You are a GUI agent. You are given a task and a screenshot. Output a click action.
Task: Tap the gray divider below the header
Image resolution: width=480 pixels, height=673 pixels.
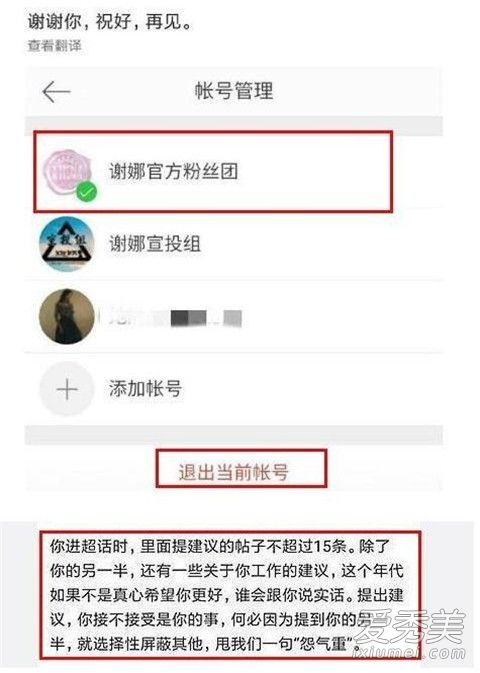tap(234, 124)
